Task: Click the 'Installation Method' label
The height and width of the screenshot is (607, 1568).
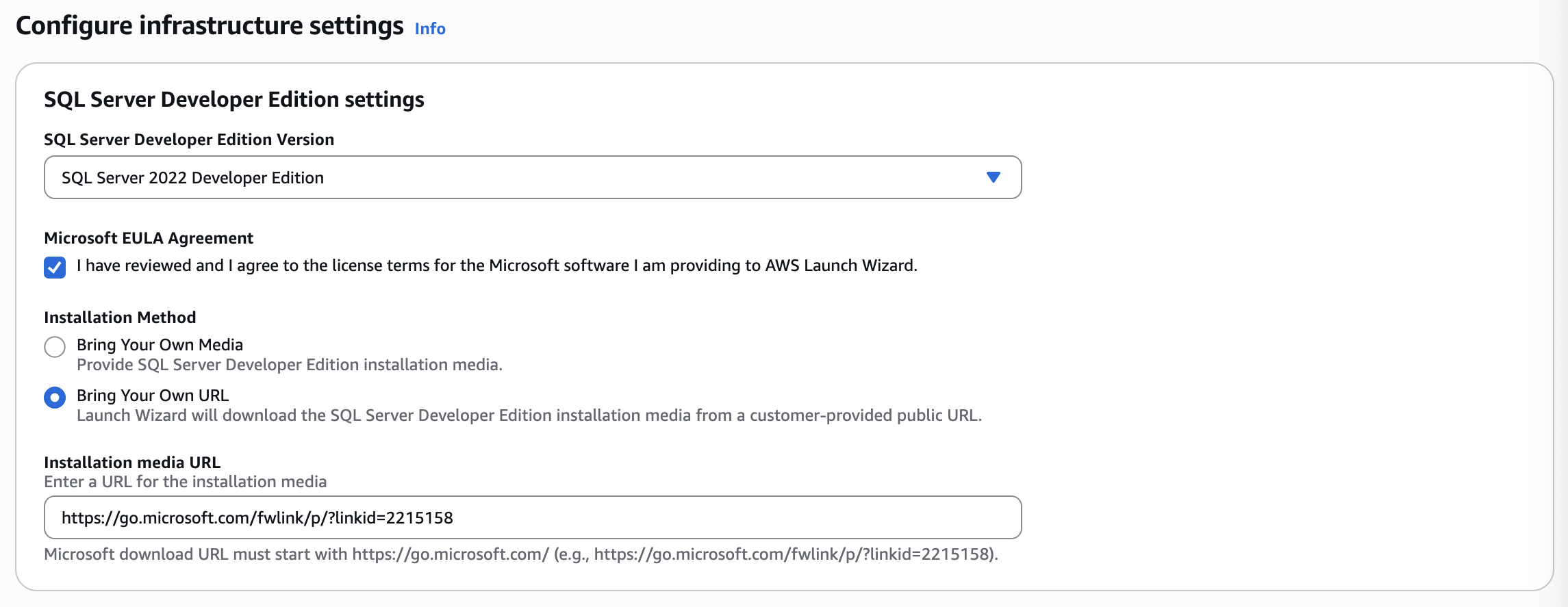Action: coord(120,318)
